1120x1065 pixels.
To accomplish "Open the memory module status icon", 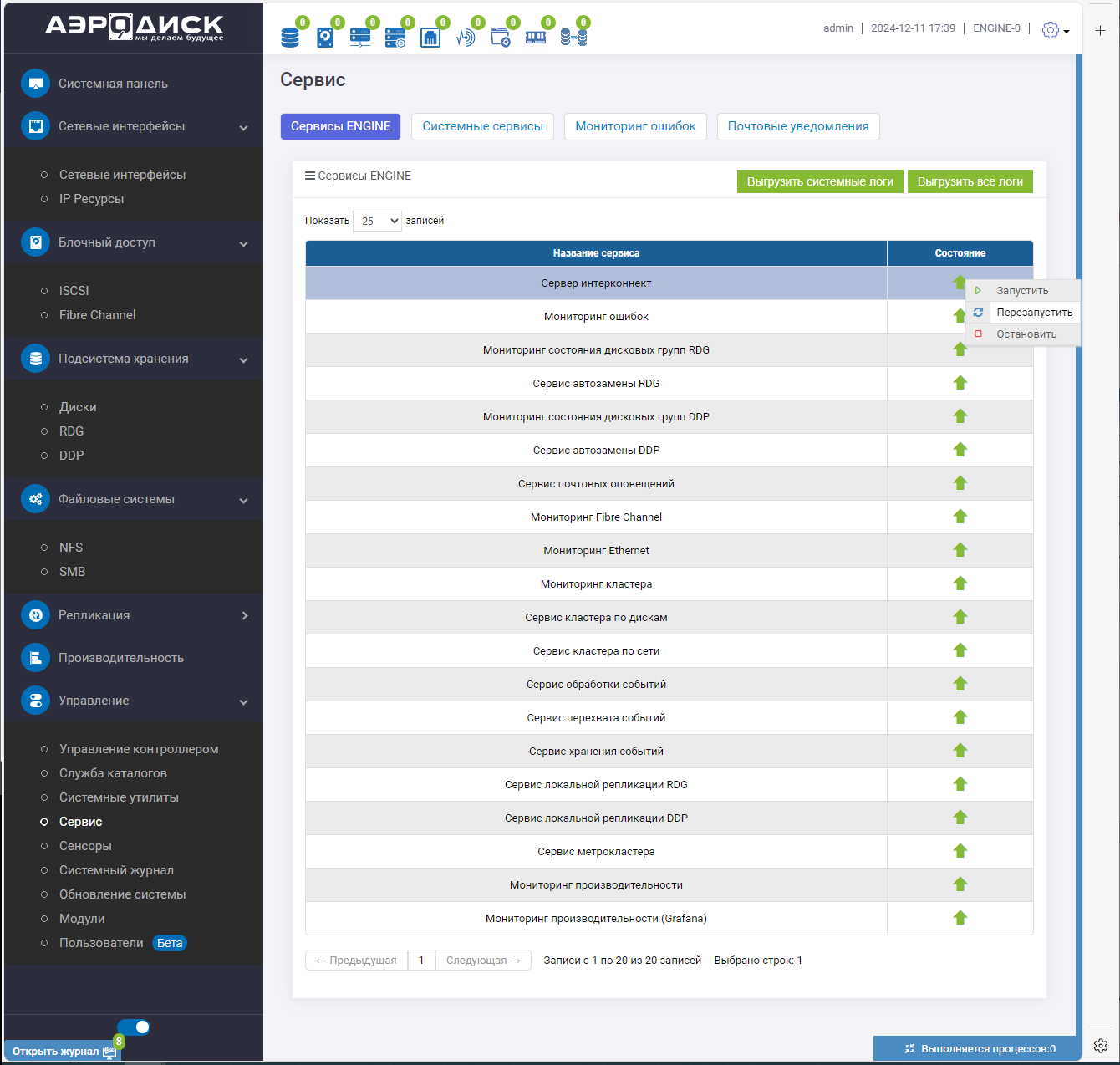I will tap(536, 38).
